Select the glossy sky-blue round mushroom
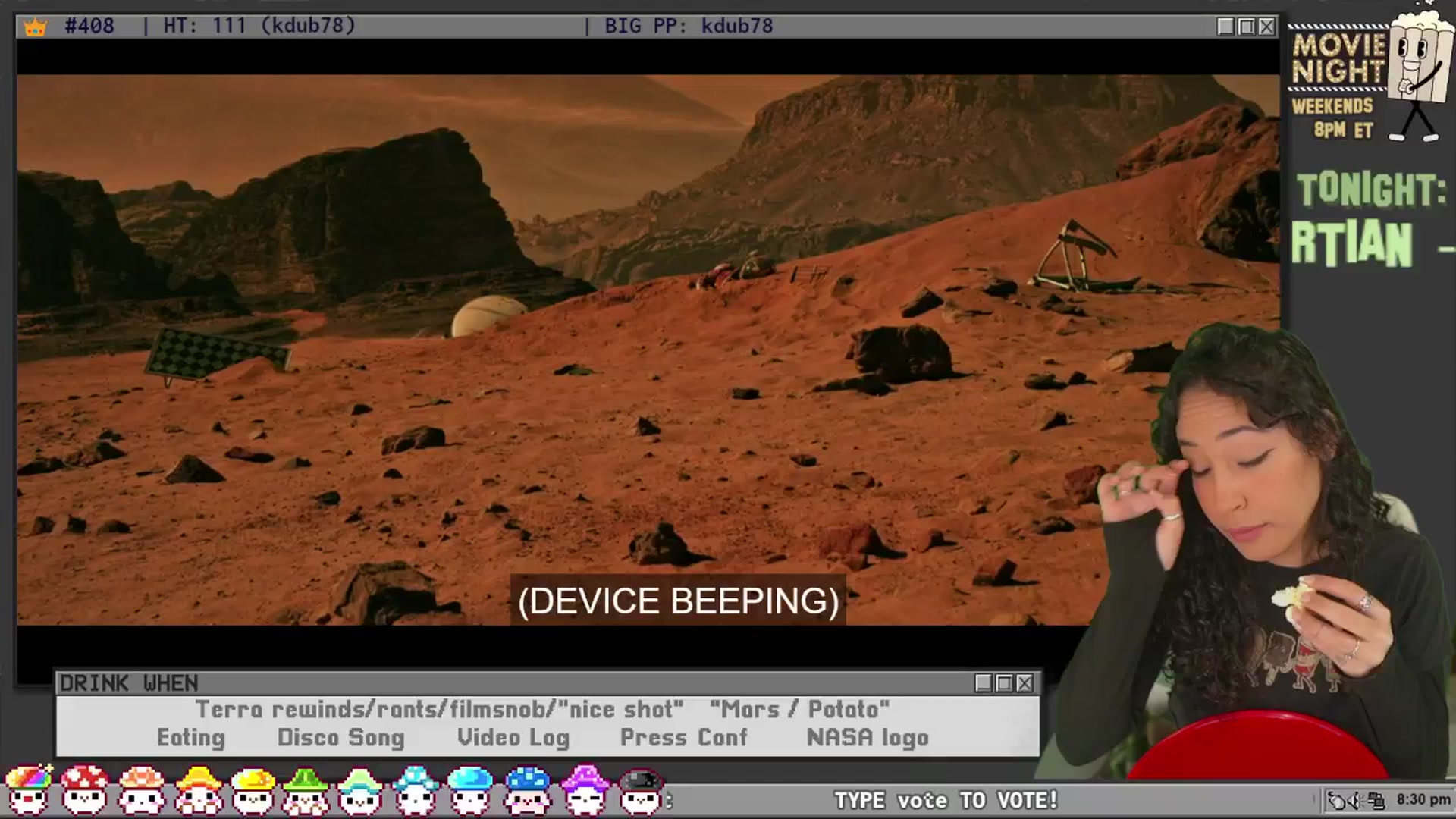1456x819 pixels. (470, 791)
